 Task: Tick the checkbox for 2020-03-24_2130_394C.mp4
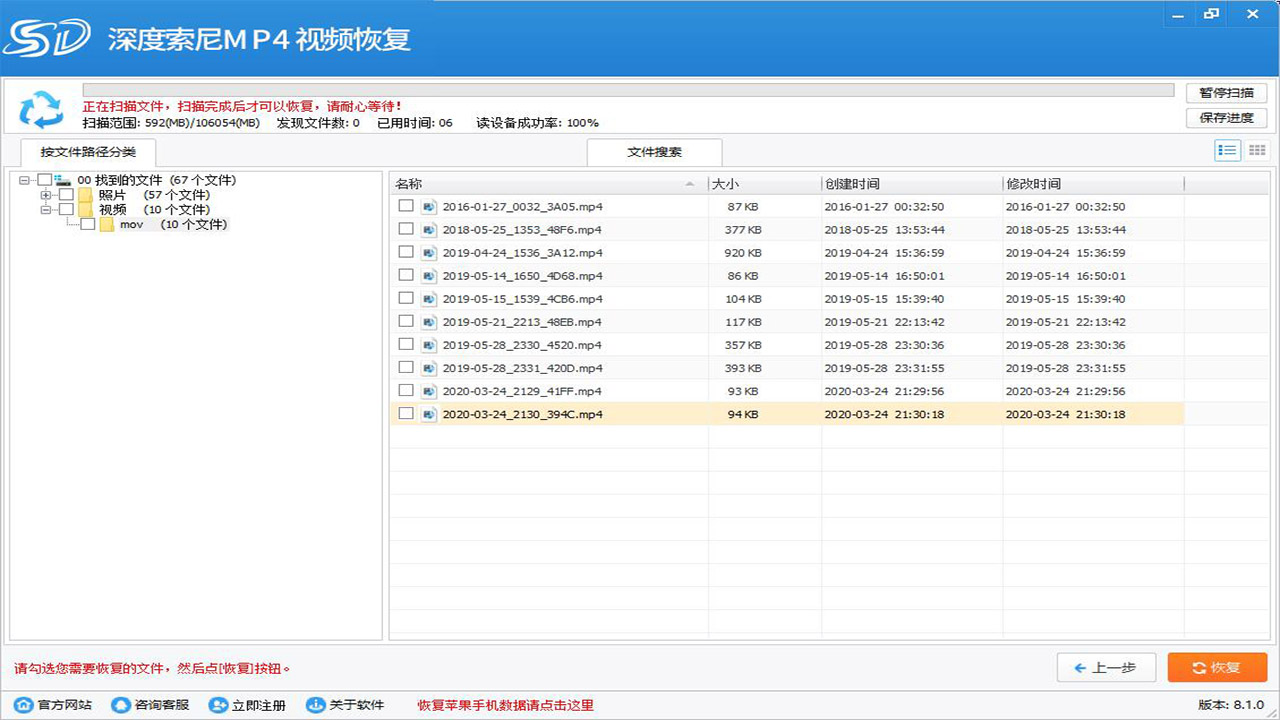(406, 413)
